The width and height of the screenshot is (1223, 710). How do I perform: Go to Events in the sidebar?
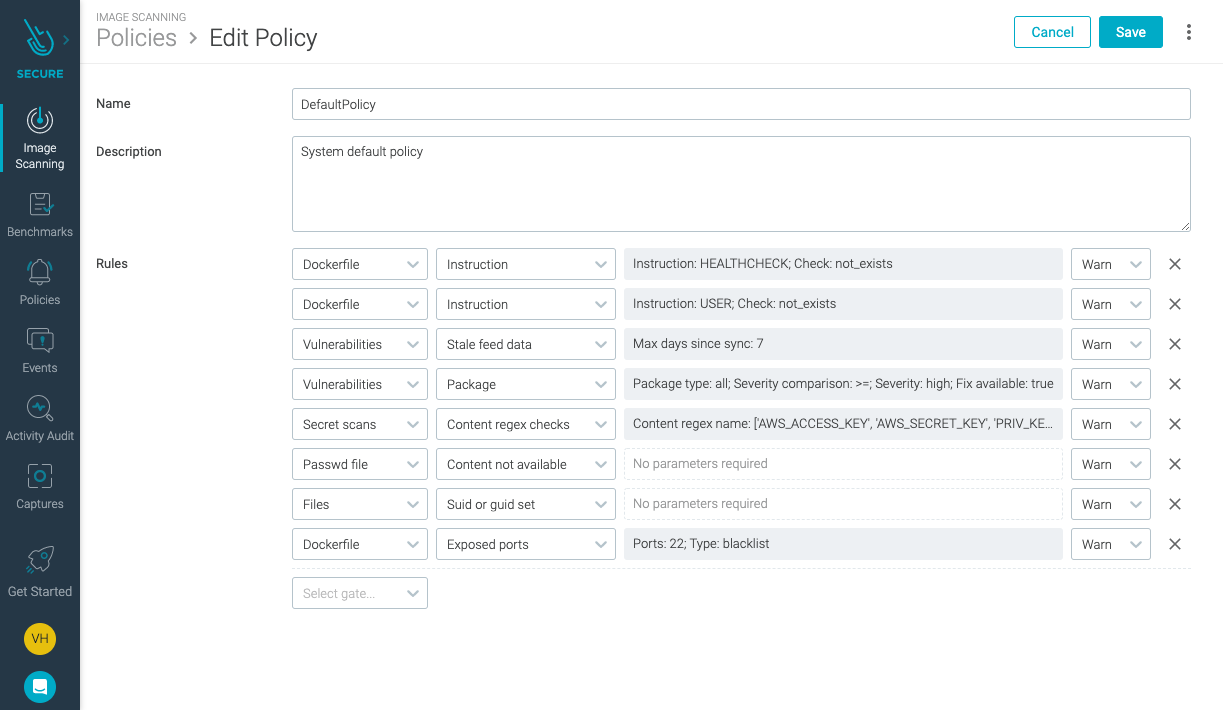(x=40, y=350)
